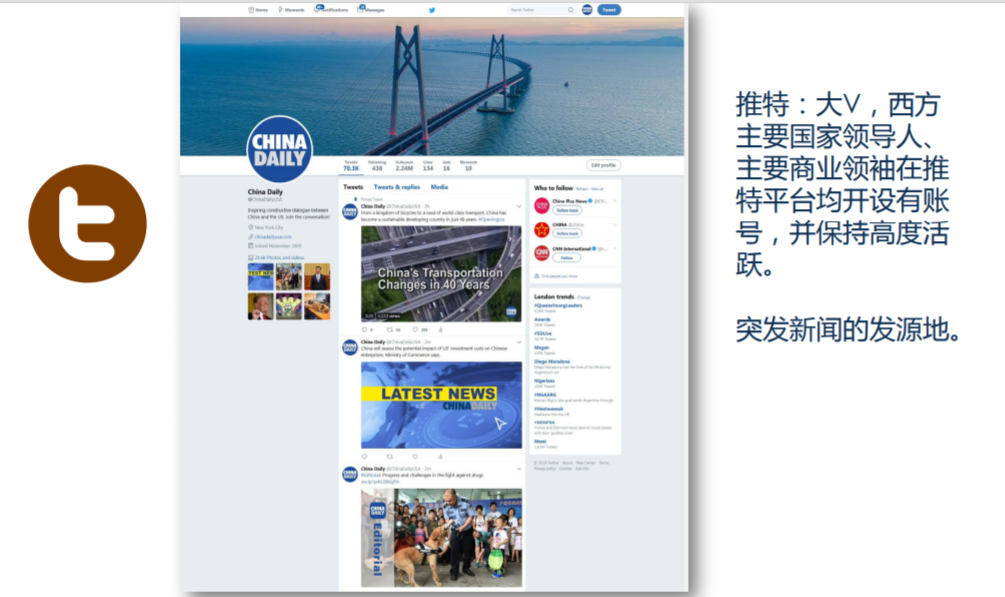Click China Daily avatar on pinned tweet
The image size is (1005, 597).
coord(350,212)
